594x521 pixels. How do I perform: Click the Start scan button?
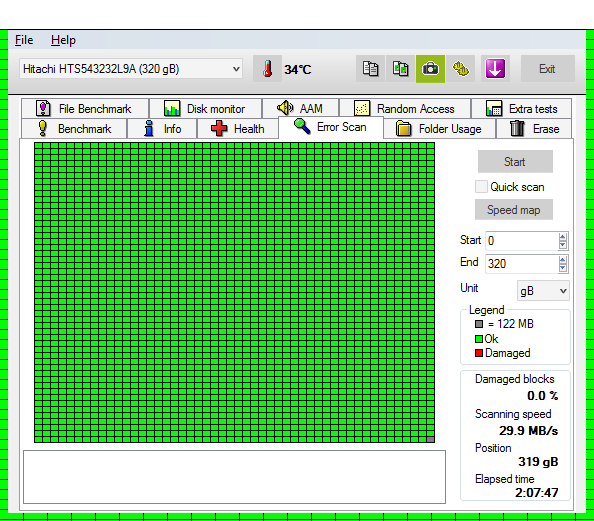[515, 162]
